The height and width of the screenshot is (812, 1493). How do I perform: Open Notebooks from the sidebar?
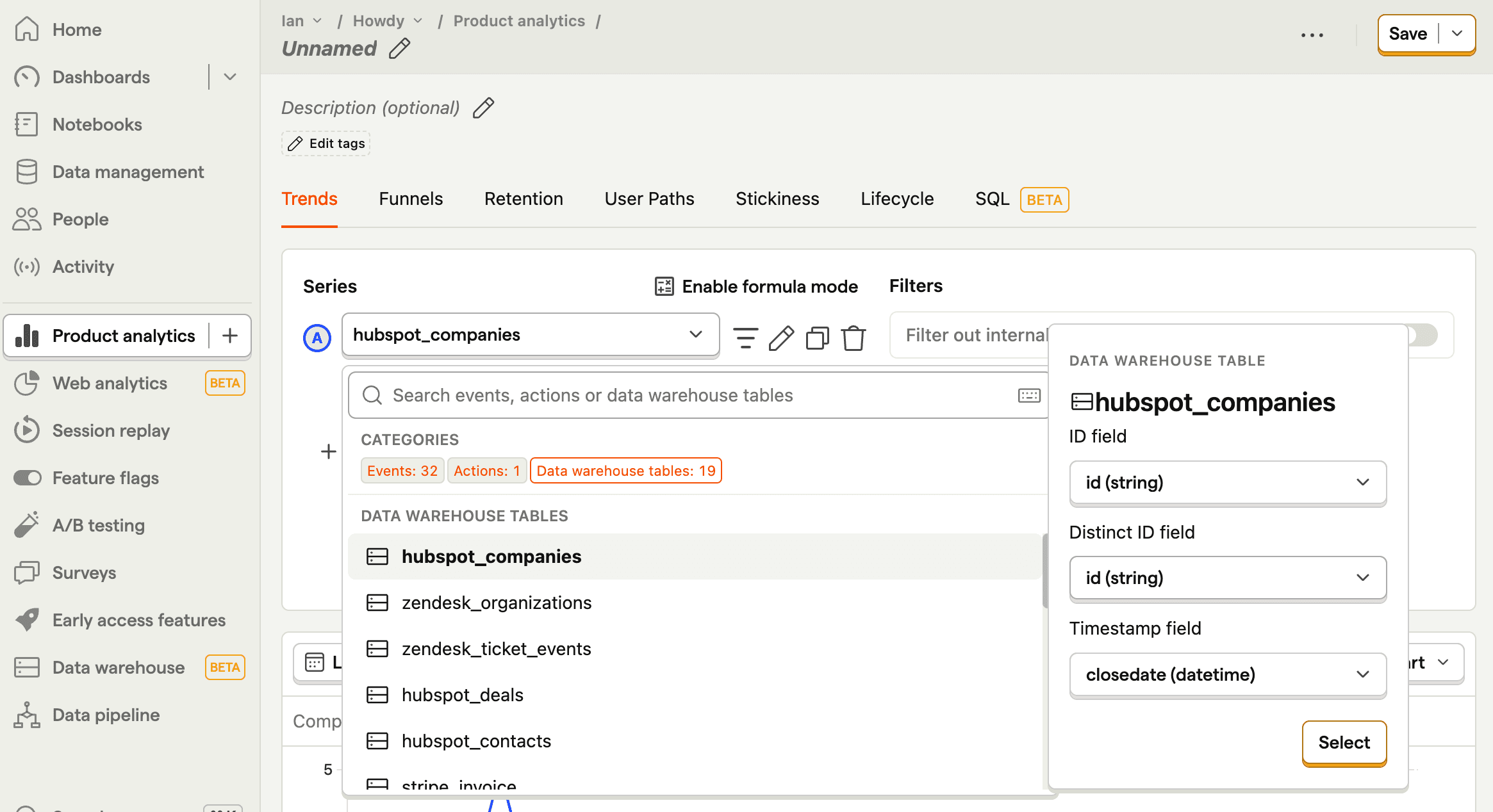click(x=97, y=124)
